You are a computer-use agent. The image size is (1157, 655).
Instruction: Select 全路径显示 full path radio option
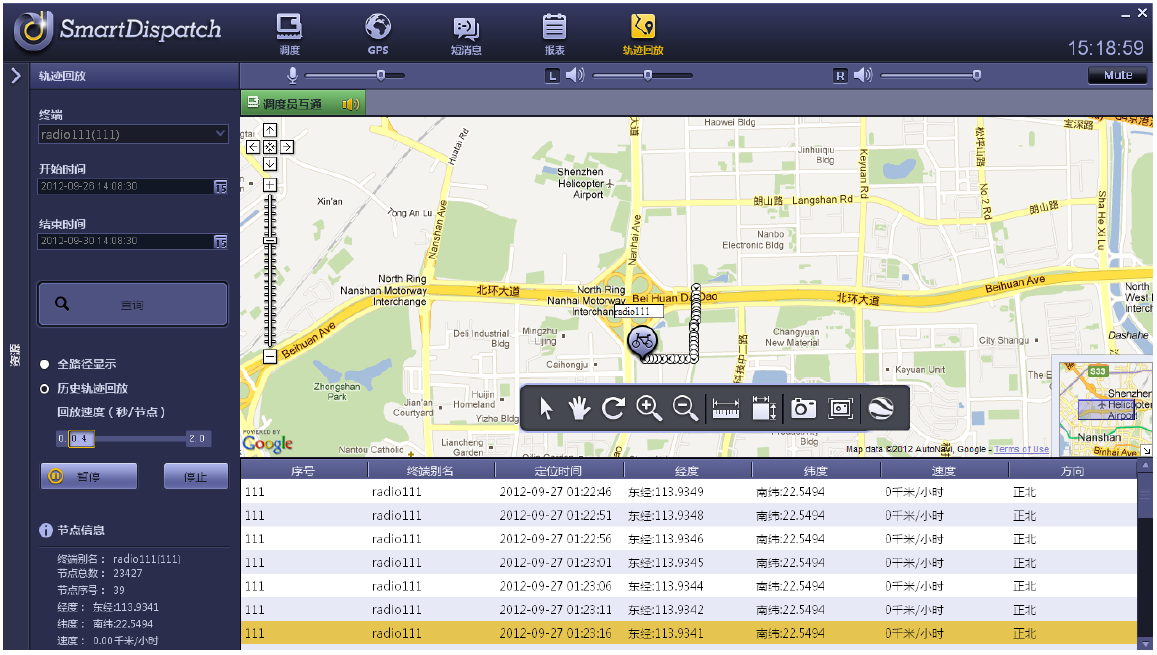coord(45,364)
